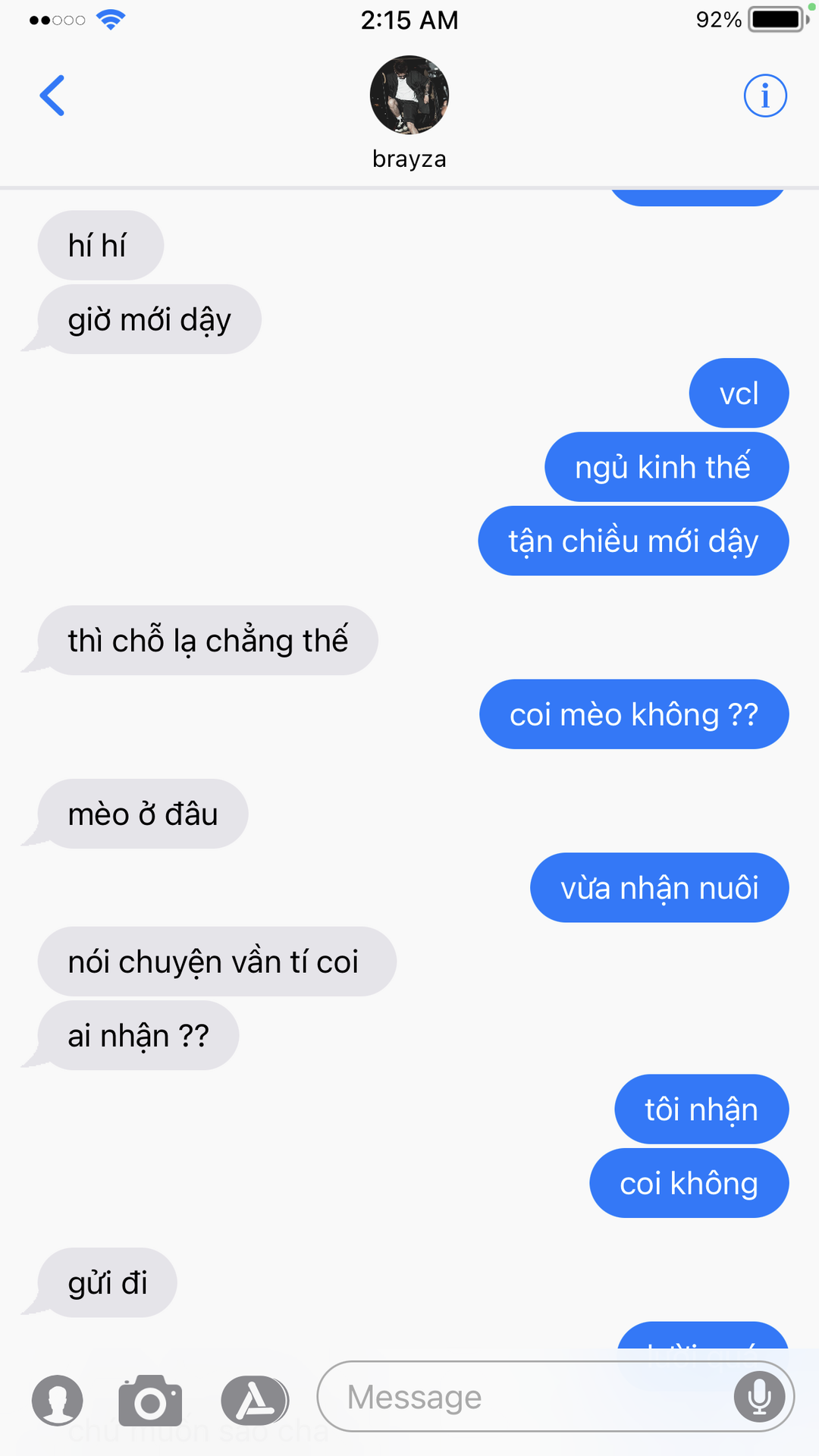Tap the microphone dictation icon
This screenshot has width=819, height=1456.
[759, 1397]
